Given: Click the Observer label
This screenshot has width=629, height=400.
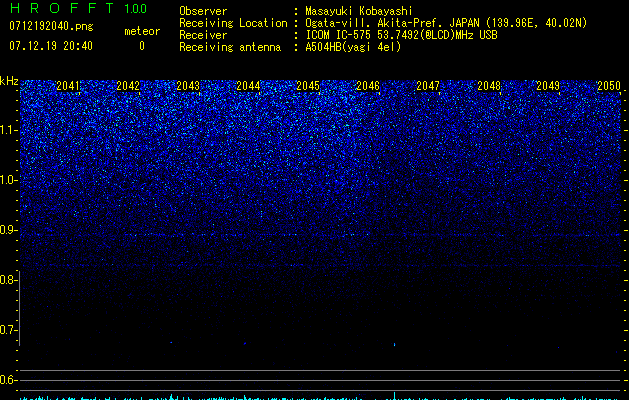Looking at the screenshot, I should click(x=203, y=11).
